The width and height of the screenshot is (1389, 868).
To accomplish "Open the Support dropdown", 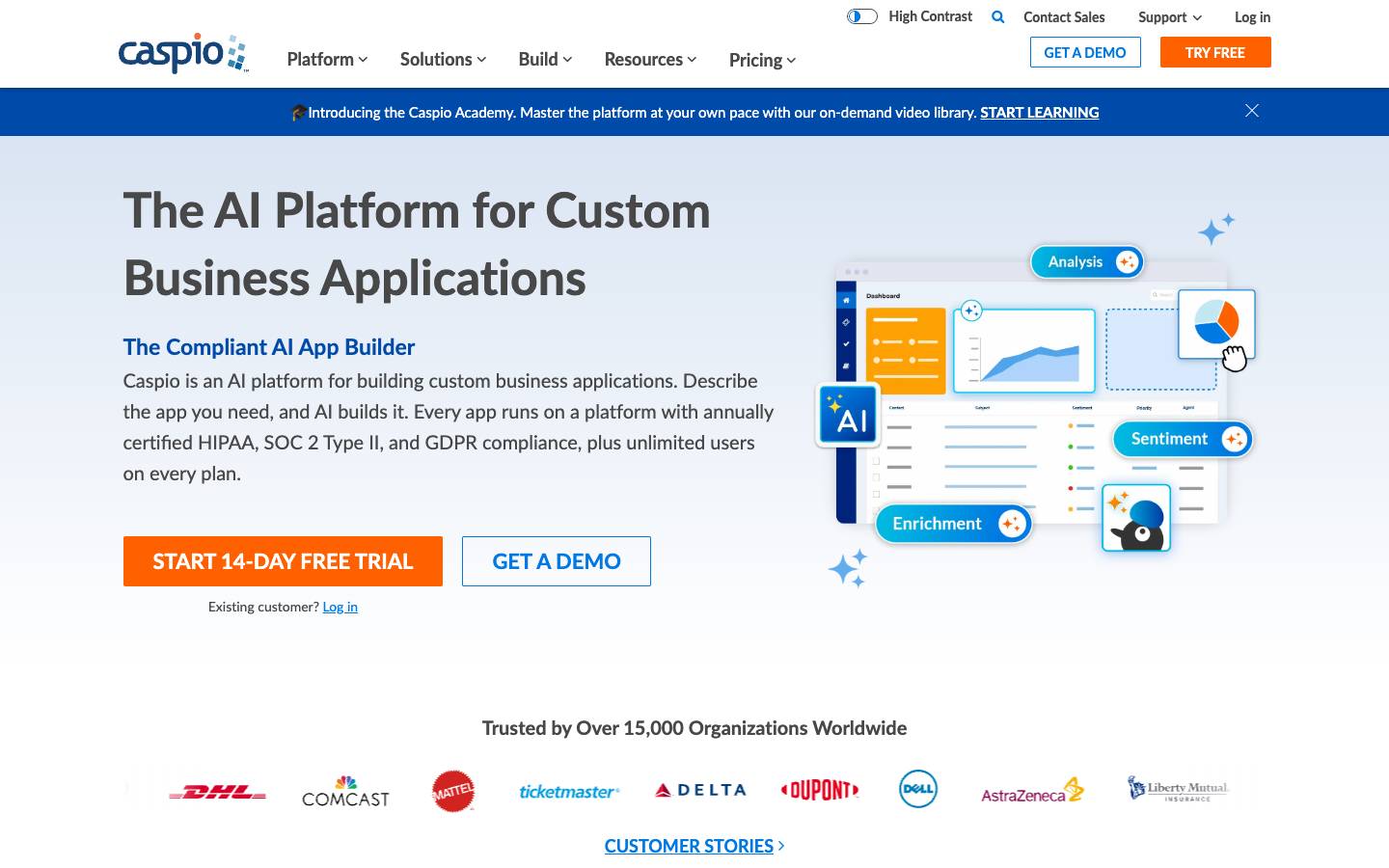I will [1170, 16].
